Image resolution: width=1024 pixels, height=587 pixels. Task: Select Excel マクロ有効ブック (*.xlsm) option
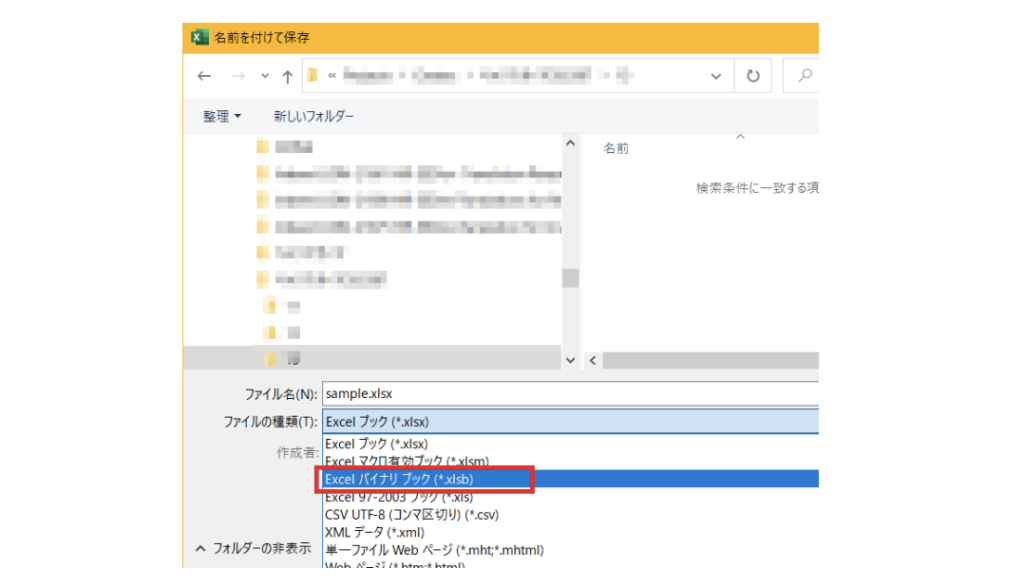[406, 461]
